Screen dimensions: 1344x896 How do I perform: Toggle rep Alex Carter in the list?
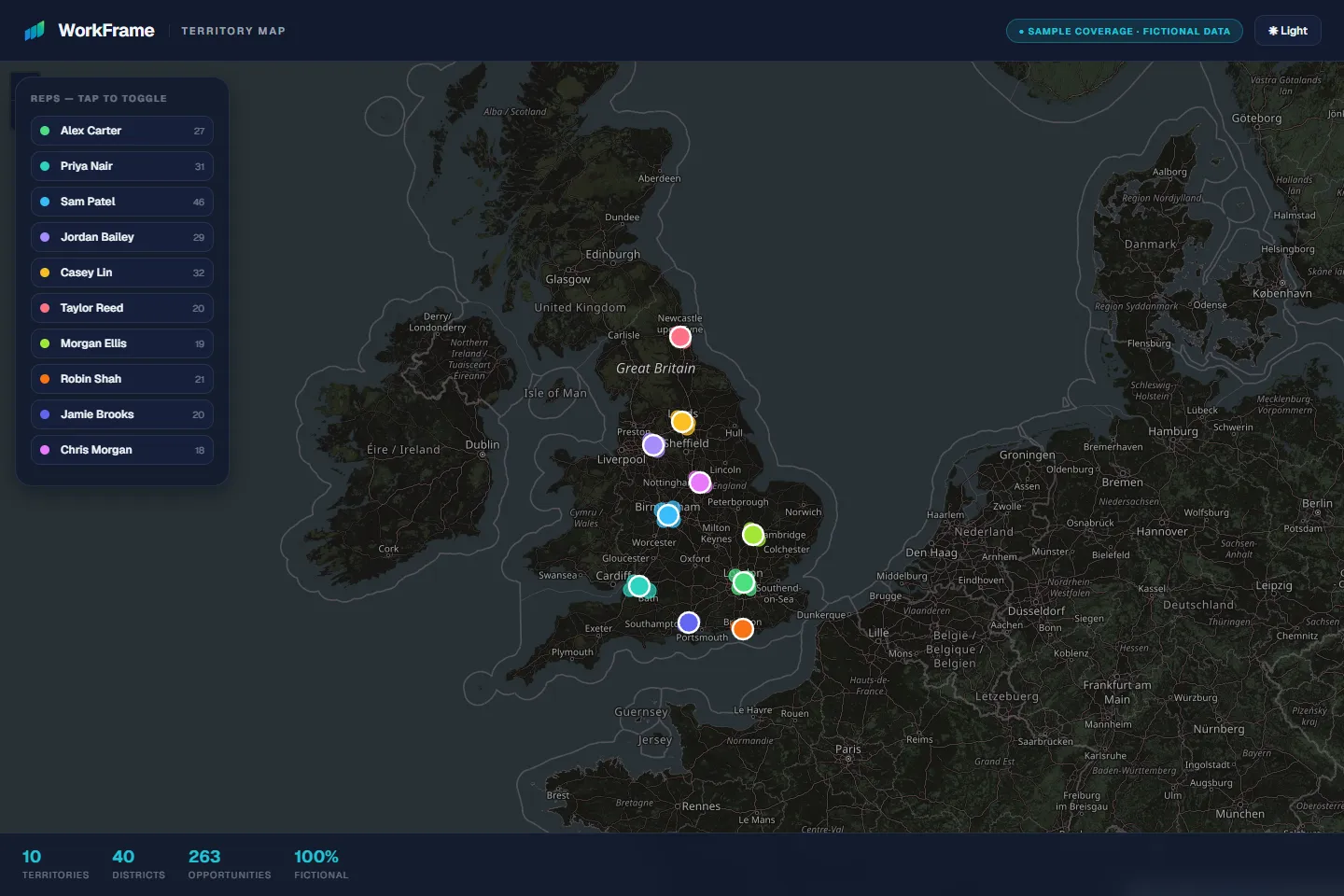122,131
